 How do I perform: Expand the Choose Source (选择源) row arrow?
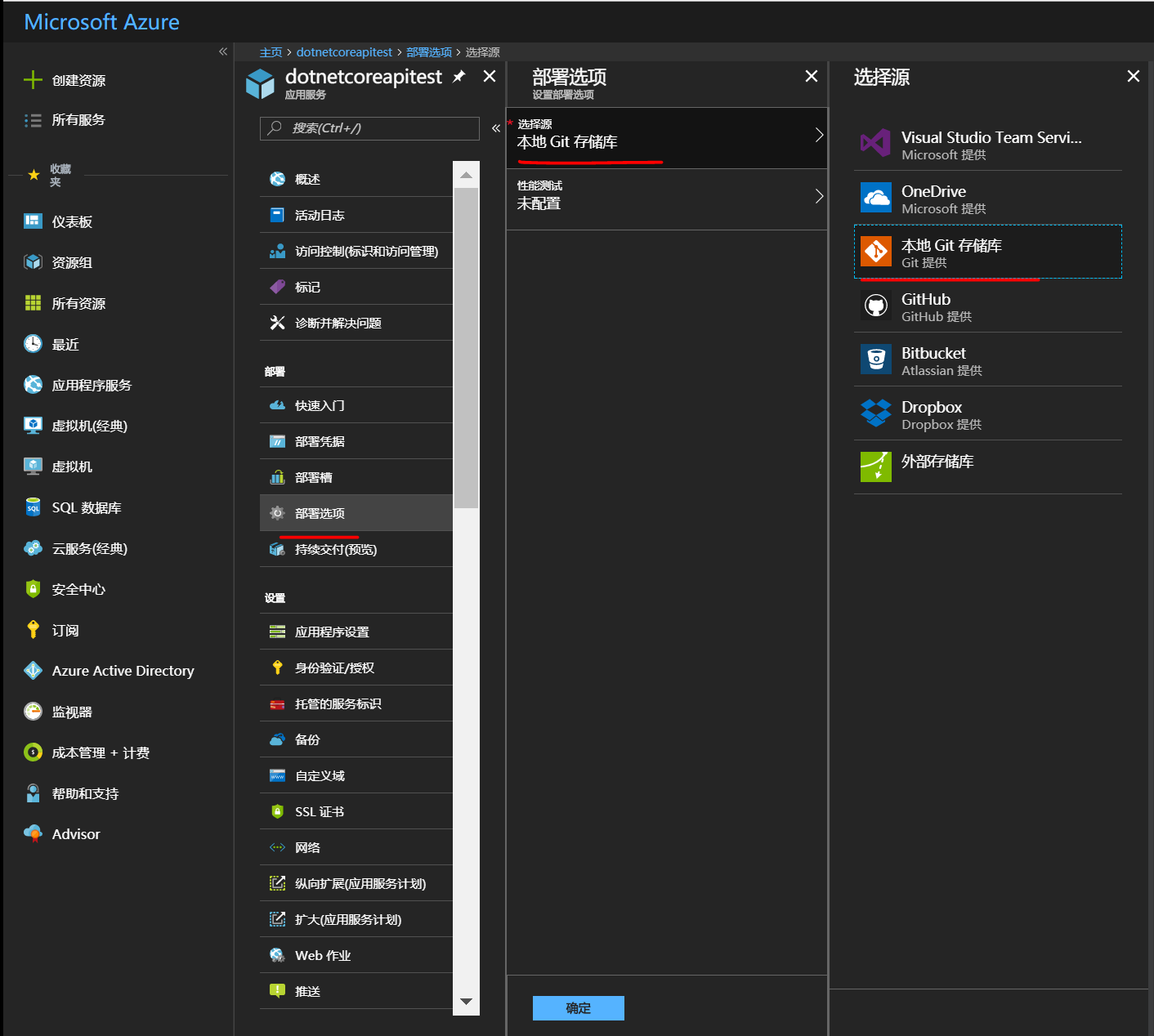[x=819, y=136]
